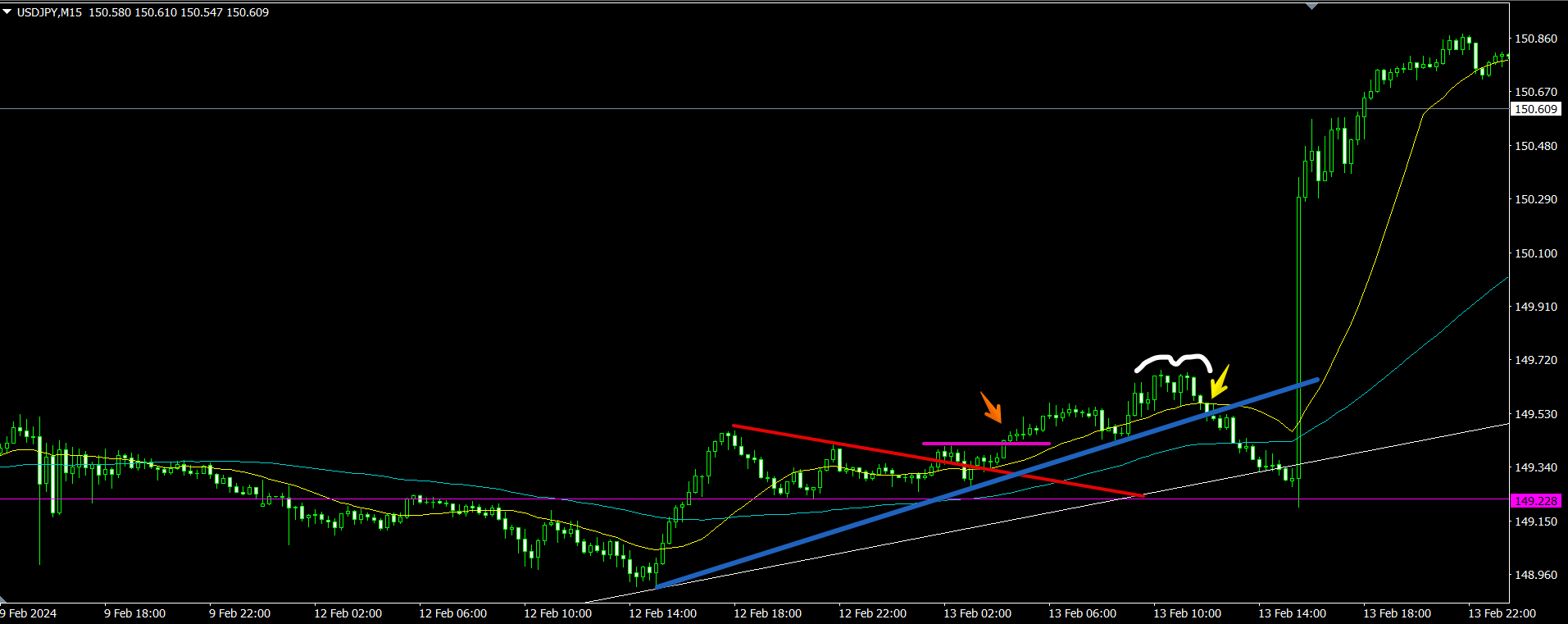1568x624 pixels.
Task: Click the 13 Feb 14:00 time label
Action: coord(1293,613)
